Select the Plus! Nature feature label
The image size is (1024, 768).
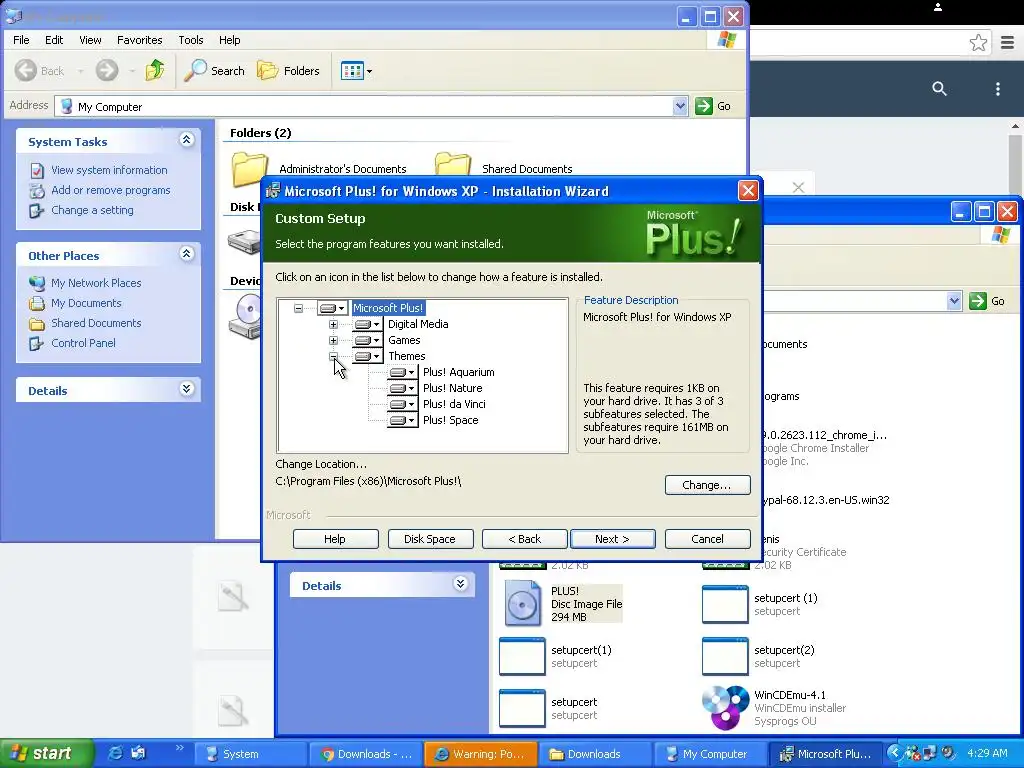453,388
